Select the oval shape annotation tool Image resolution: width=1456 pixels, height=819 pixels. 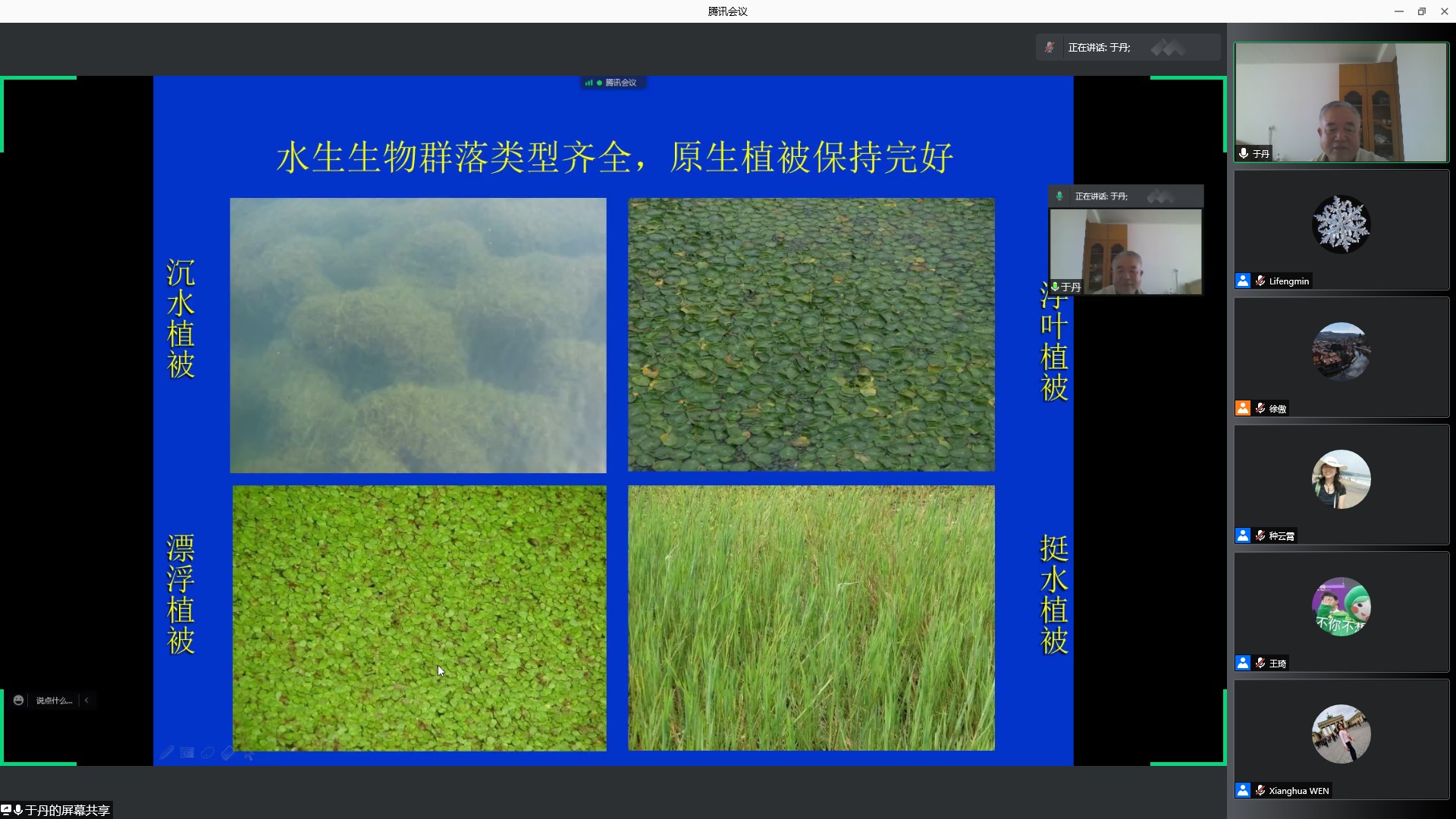[x=208, y=752]
